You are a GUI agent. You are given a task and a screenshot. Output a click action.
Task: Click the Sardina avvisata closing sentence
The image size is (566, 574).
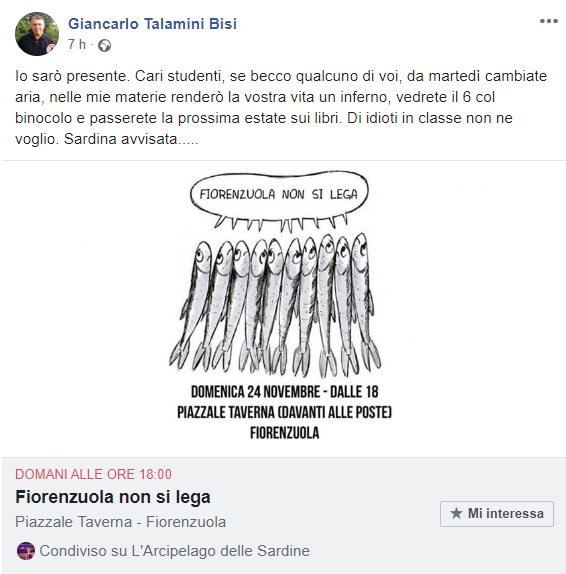(131, 139)
